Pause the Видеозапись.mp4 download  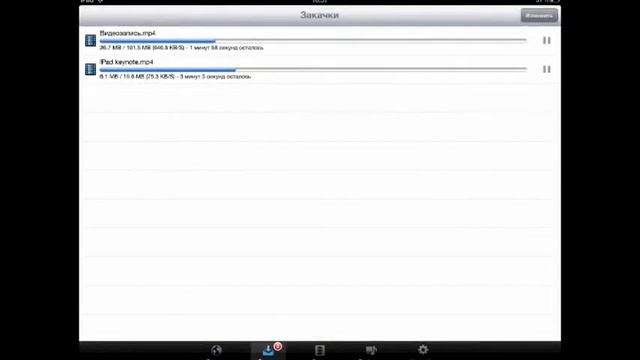click(x=547, y=40)
